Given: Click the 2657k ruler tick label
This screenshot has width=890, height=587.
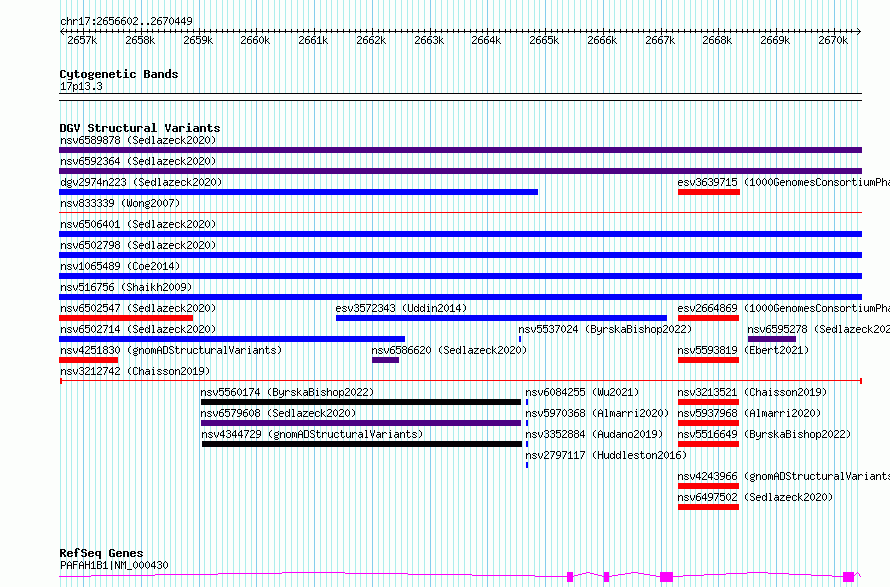Looking at the screenshot, I should [x=82, y=41].
